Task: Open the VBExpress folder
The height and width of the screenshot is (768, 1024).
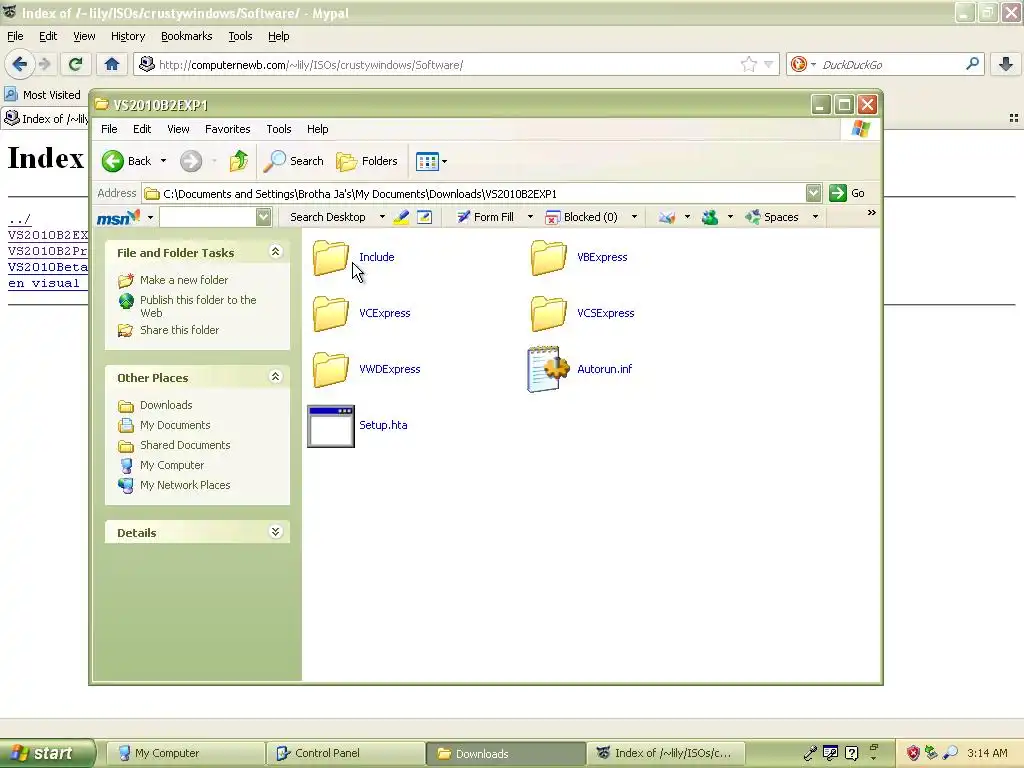Action: click(579, 257)
